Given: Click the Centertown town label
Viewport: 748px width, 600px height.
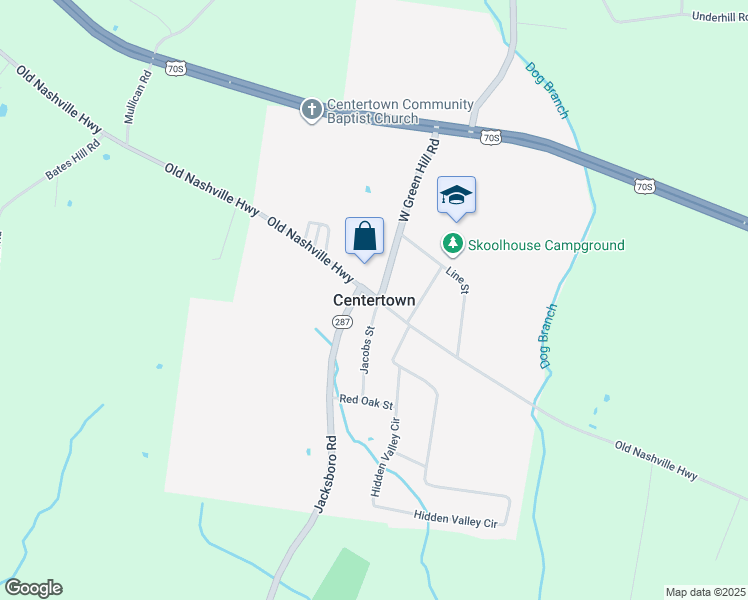Looking at the screenshot, I should [374, 300].
